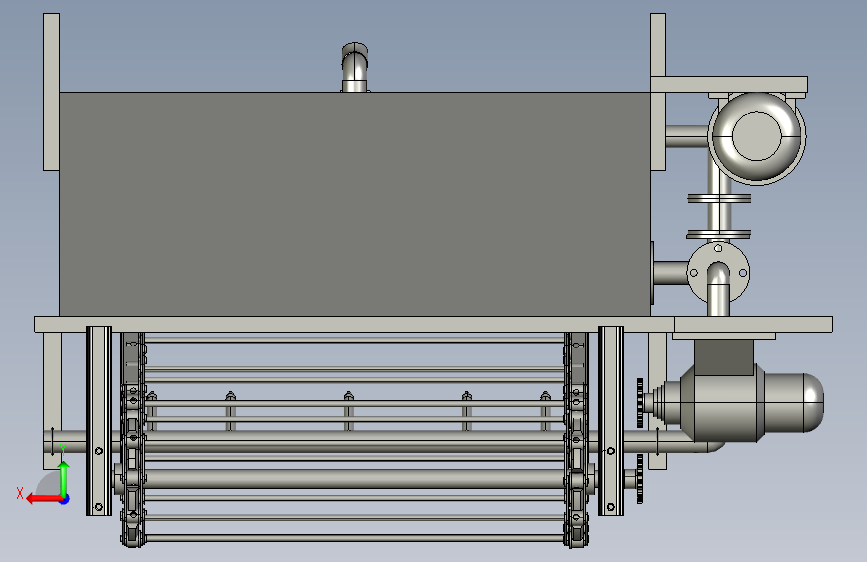Select the elbow pipe on top of tank

354,67
